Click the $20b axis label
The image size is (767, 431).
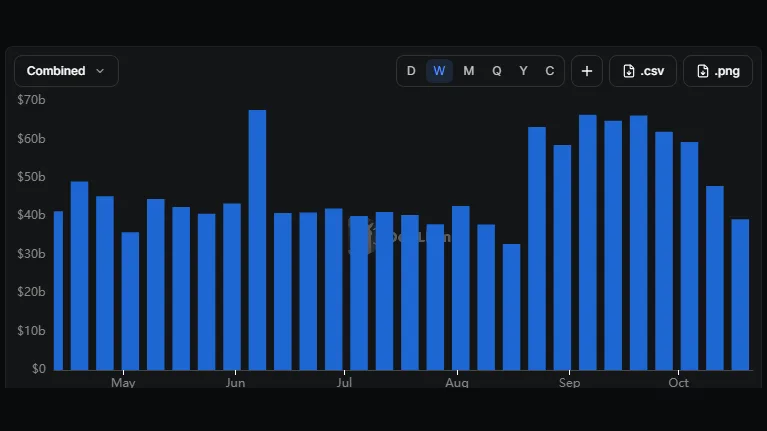(x=31, y=292)
